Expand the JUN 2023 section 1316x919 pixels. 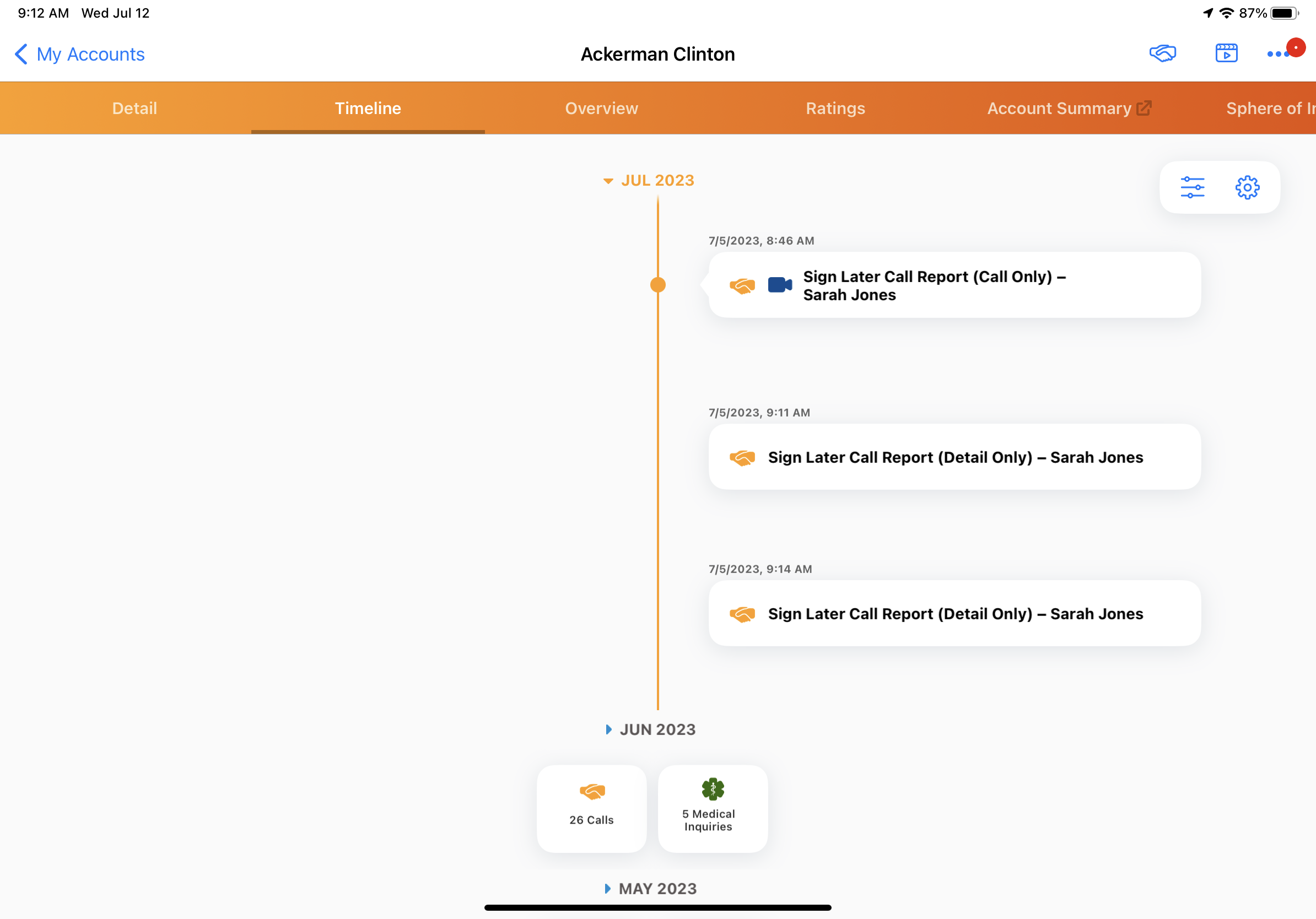[650, 729]
